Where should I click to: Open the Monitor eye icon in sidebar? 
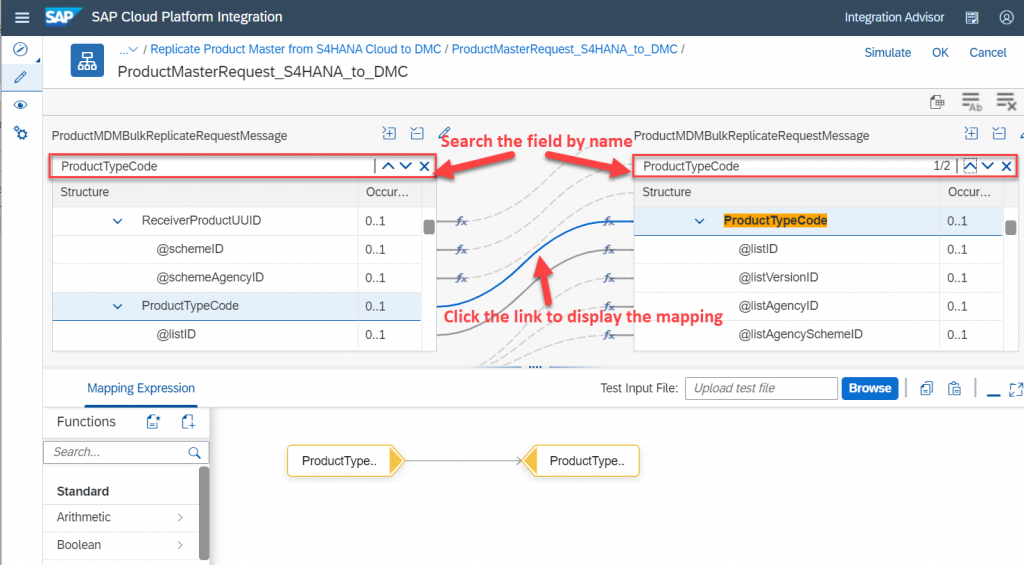click(x=21, y=105)
